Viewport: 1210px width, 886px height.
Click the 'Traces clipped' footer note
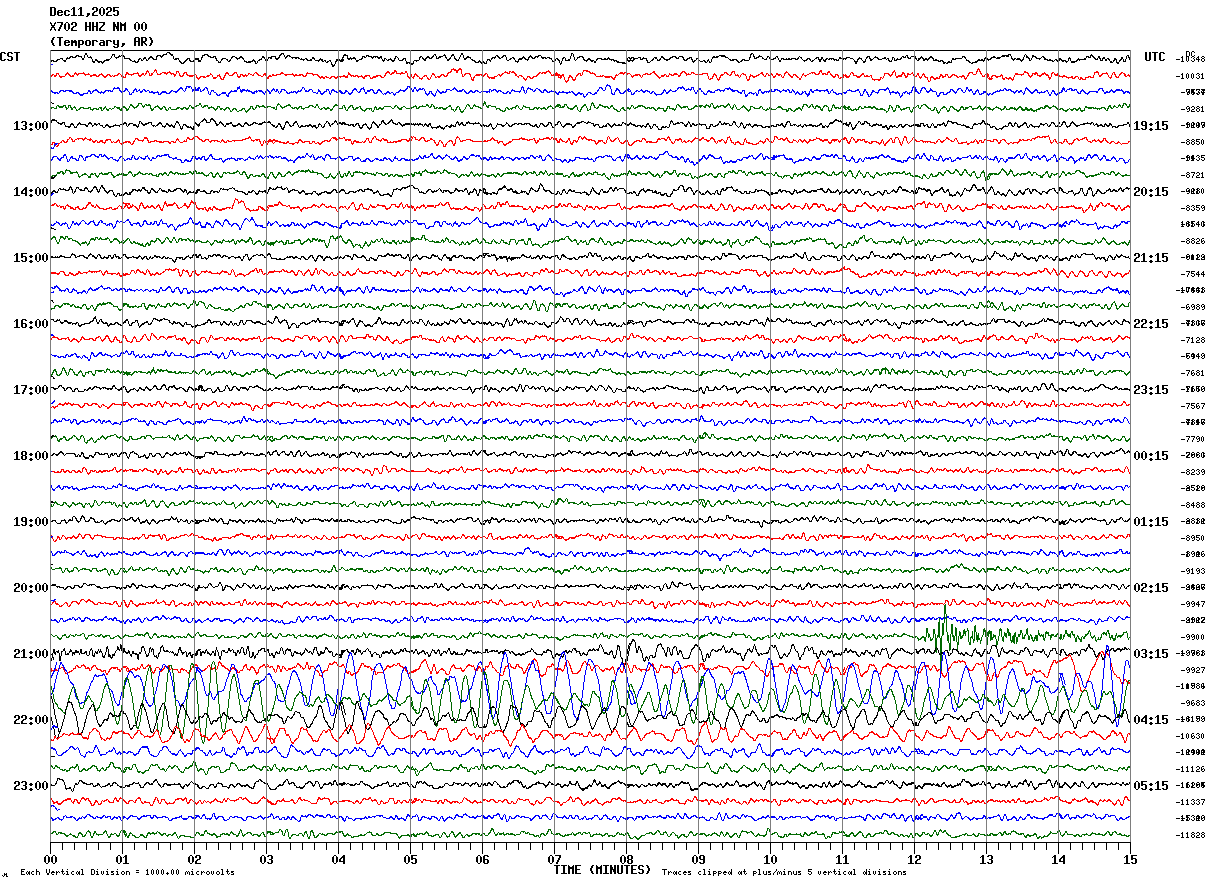[x=784, y=873]
